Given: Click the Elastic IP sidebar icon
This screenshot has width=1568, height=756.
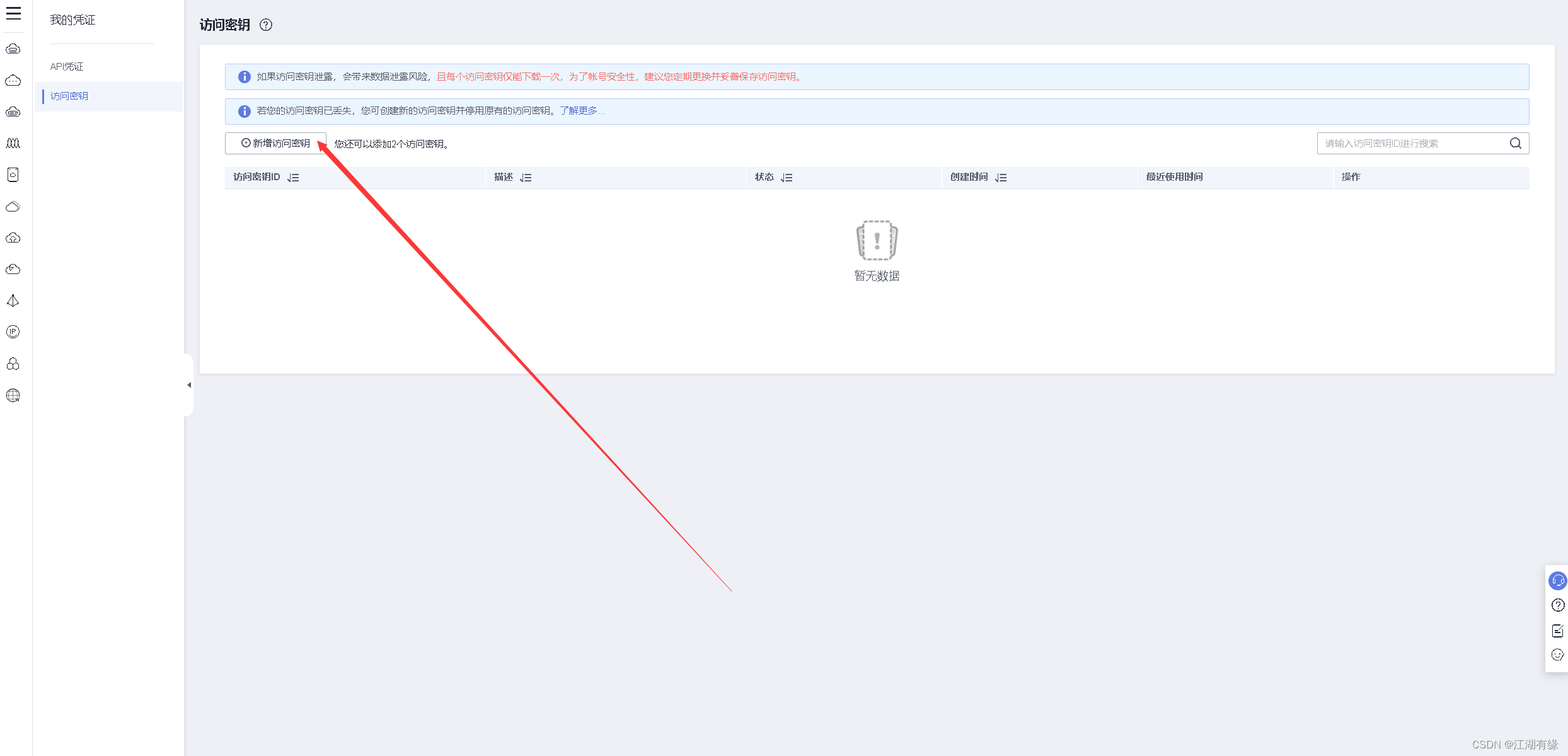Looking at the screenshot, I should (x=13, y=332).
